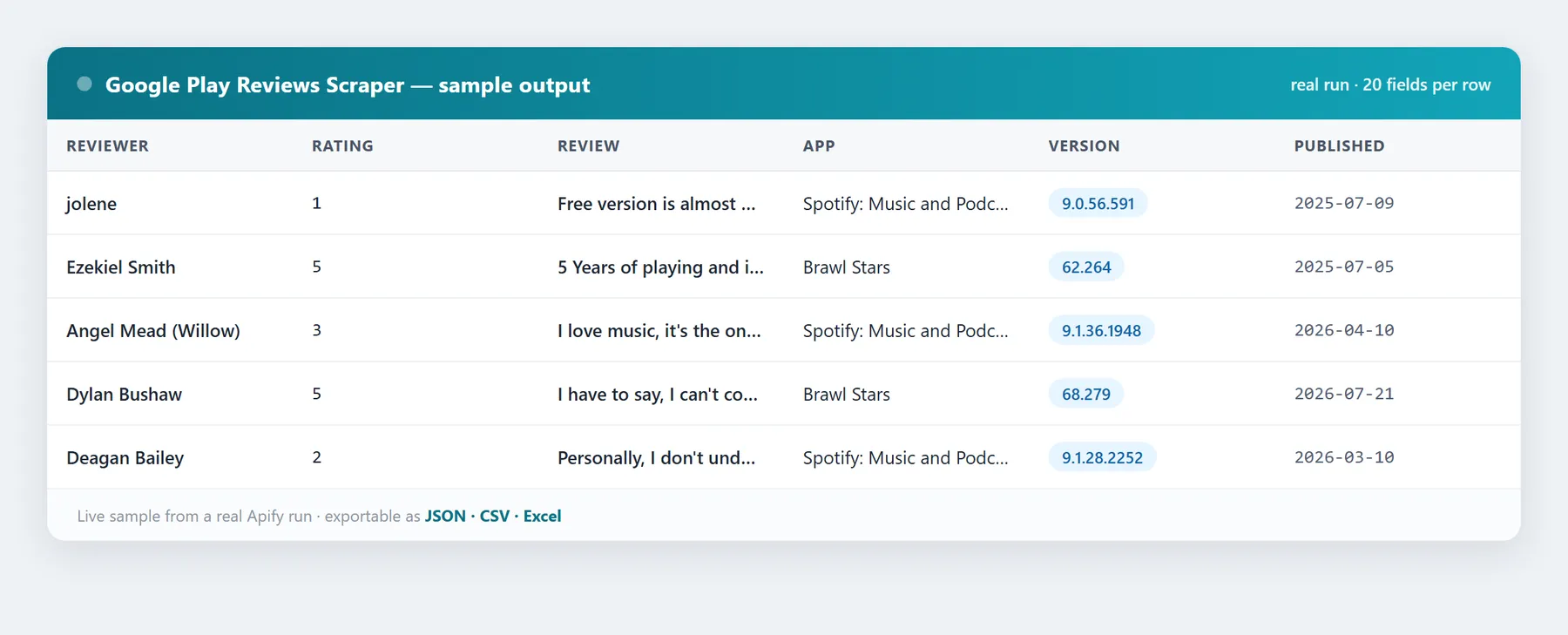Select the RATING column header
Screen dimensions: 1568x635
(342, 146)
